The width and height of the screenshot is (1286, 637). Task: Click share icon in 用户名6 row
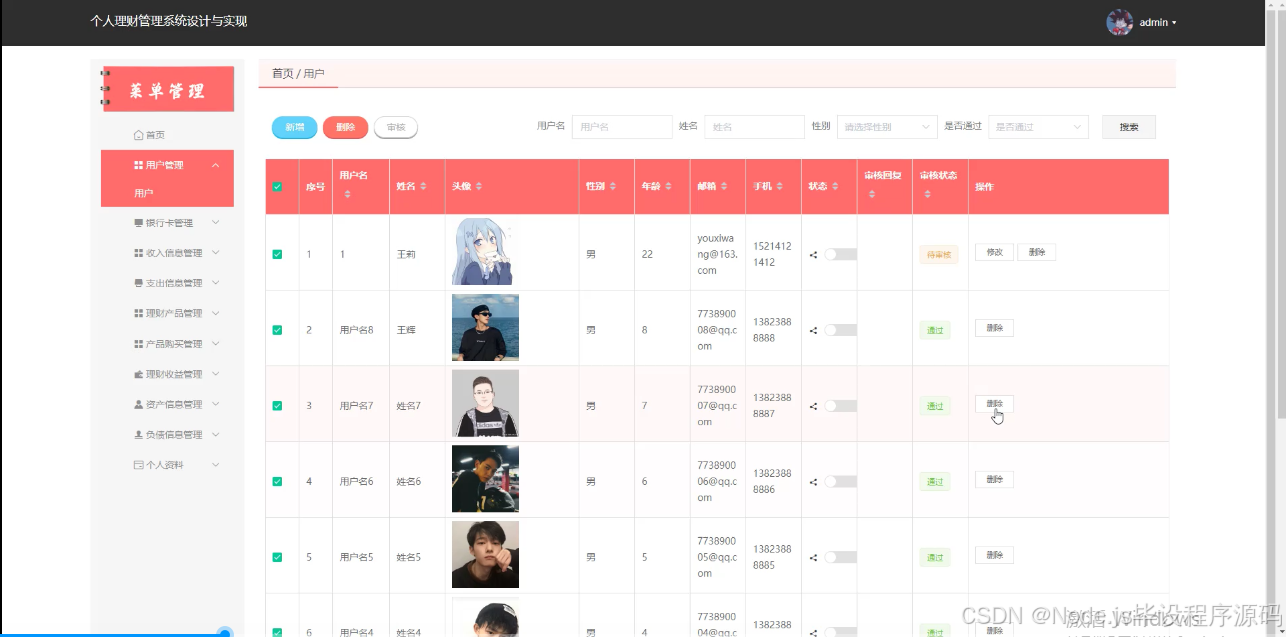(x=814, y=481)
